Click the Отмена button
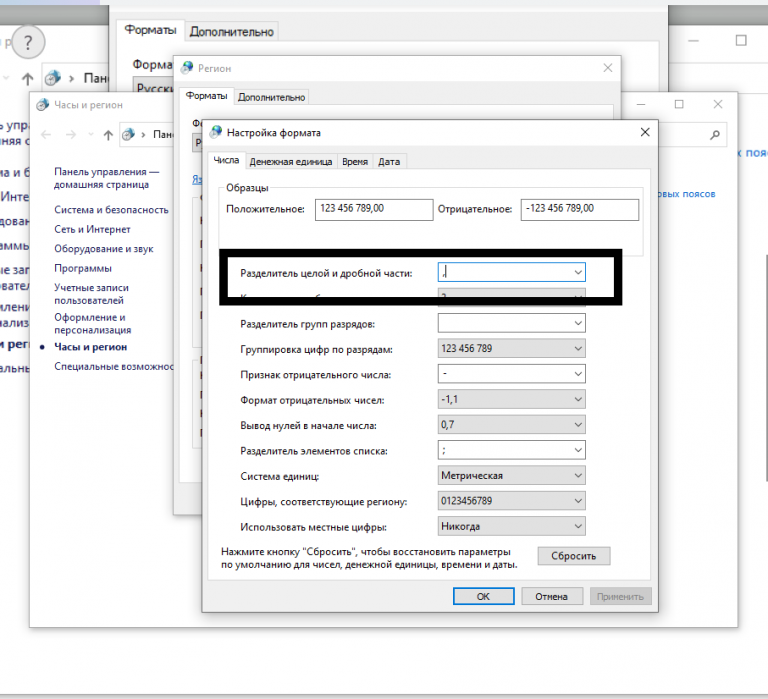Viewport: 768px width, 699px height. click(551, 596)
